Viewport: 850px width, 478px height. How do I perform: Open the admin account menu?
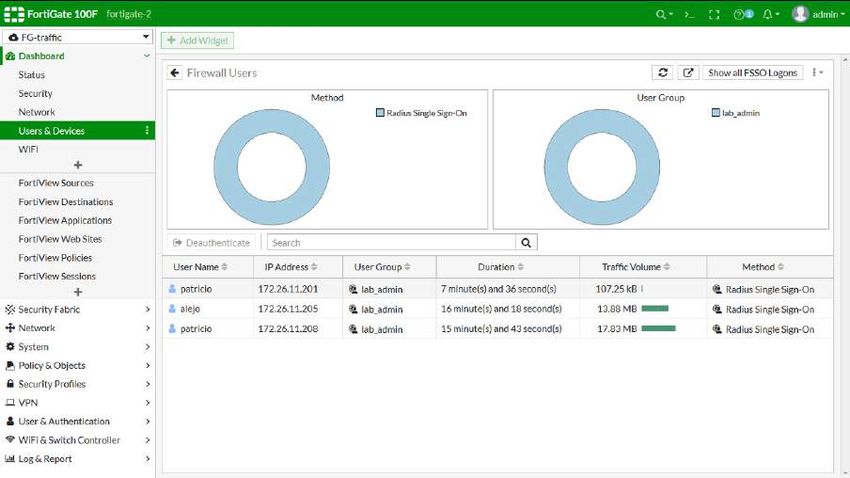point(829,15)
